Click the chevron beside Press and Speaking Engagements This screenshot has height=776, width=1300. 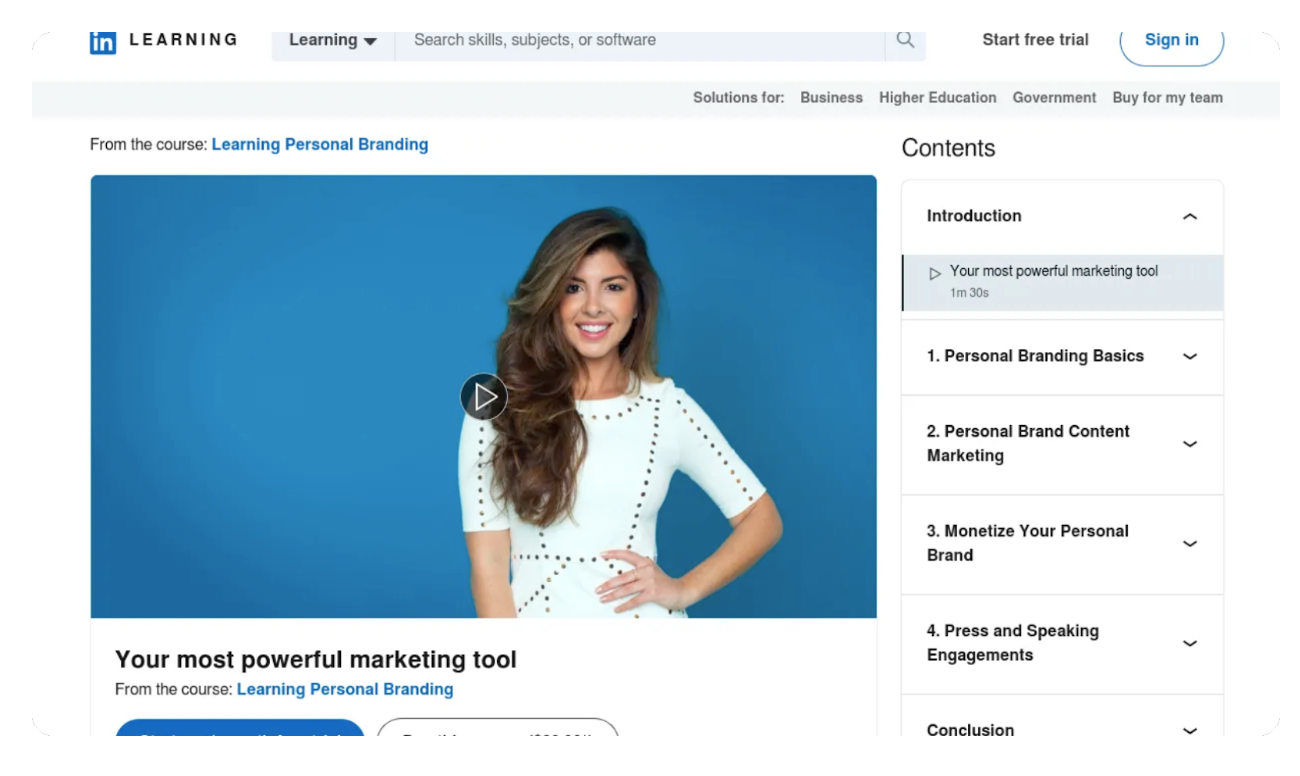point(1189,643)
